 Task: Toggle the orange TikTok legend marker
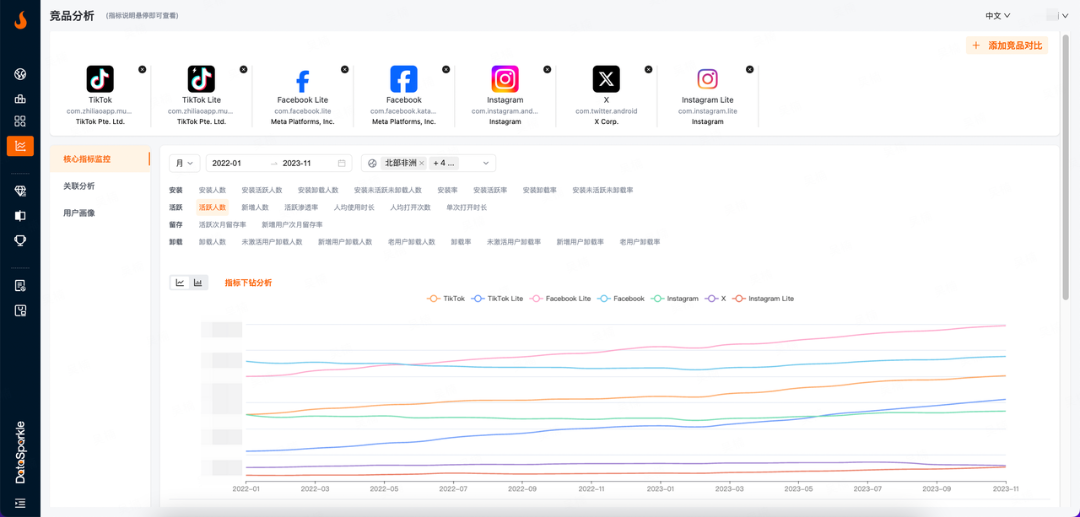click(434, 299)
